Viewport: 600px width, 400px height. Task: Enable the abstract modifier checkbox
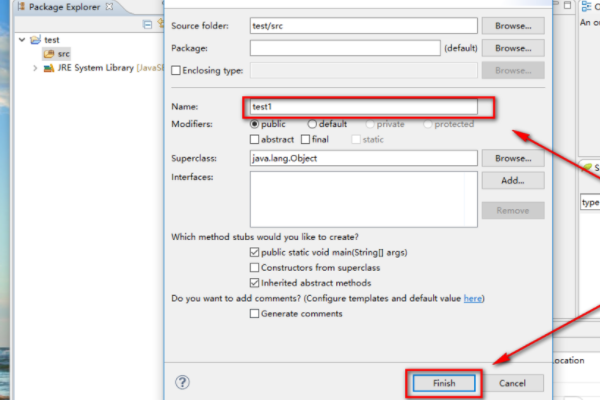(254, 139)
